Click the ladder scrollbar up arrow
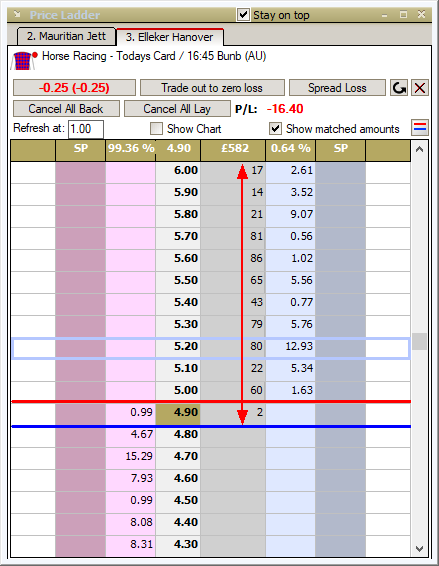This screenshot has width=439, height=566. coord(419,149)
